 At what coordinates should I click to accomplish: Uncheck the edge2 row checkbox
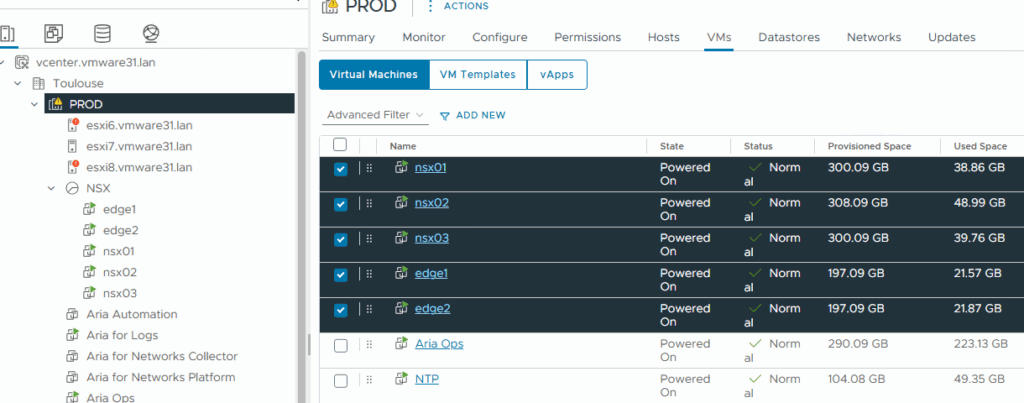pos(340,310)
